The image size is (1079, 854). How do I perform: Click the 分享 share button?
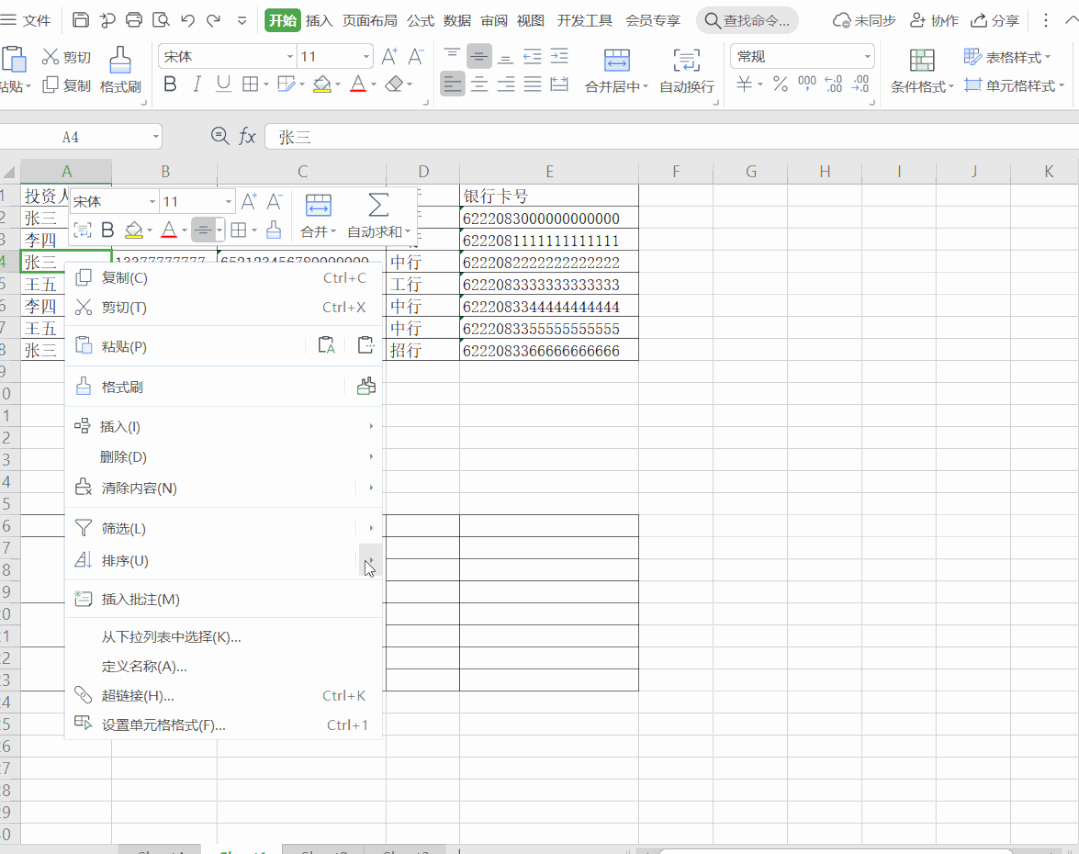click(994, 21)
